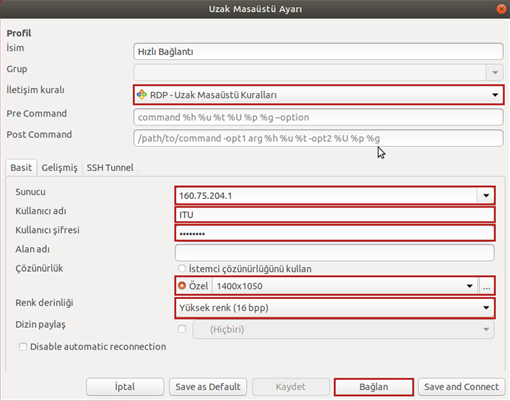Click the Kullanıcı adı input field
The height and width of the screenshot is (401, 510).
[x=335, y=215]
